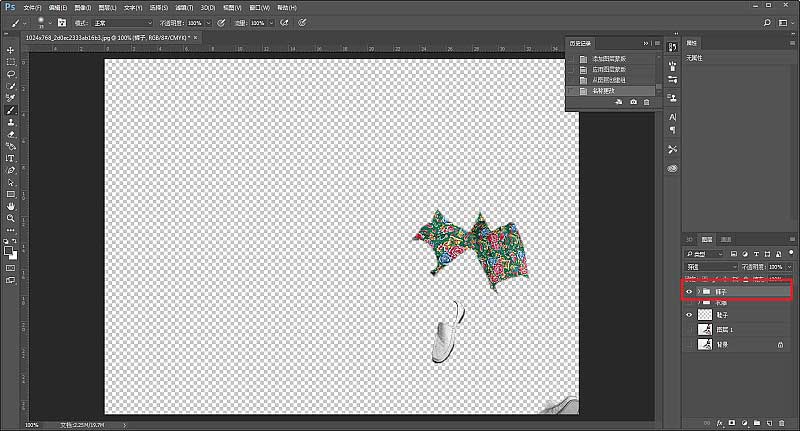Open the brush preset picker arrow
The height and width of the screenshot is (431, 800).
49,23
